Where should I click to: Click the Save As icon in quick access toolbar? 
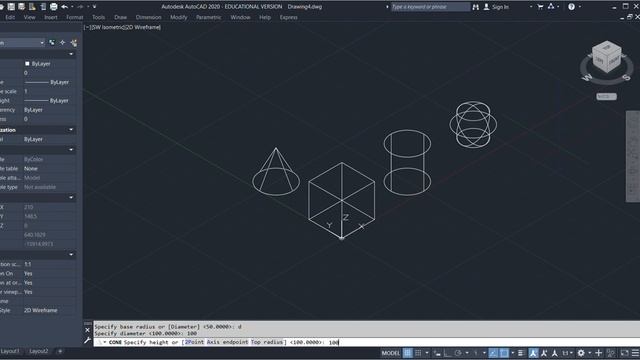coord(21,7)
